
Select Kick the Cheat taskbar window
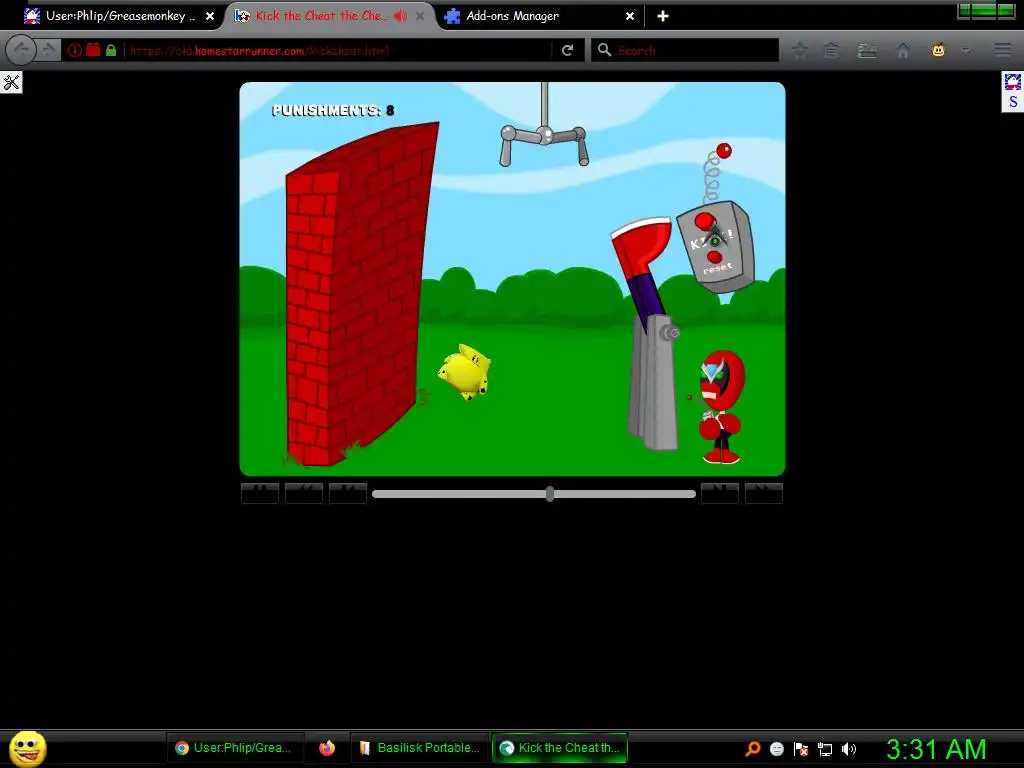(x=559, y=748)
